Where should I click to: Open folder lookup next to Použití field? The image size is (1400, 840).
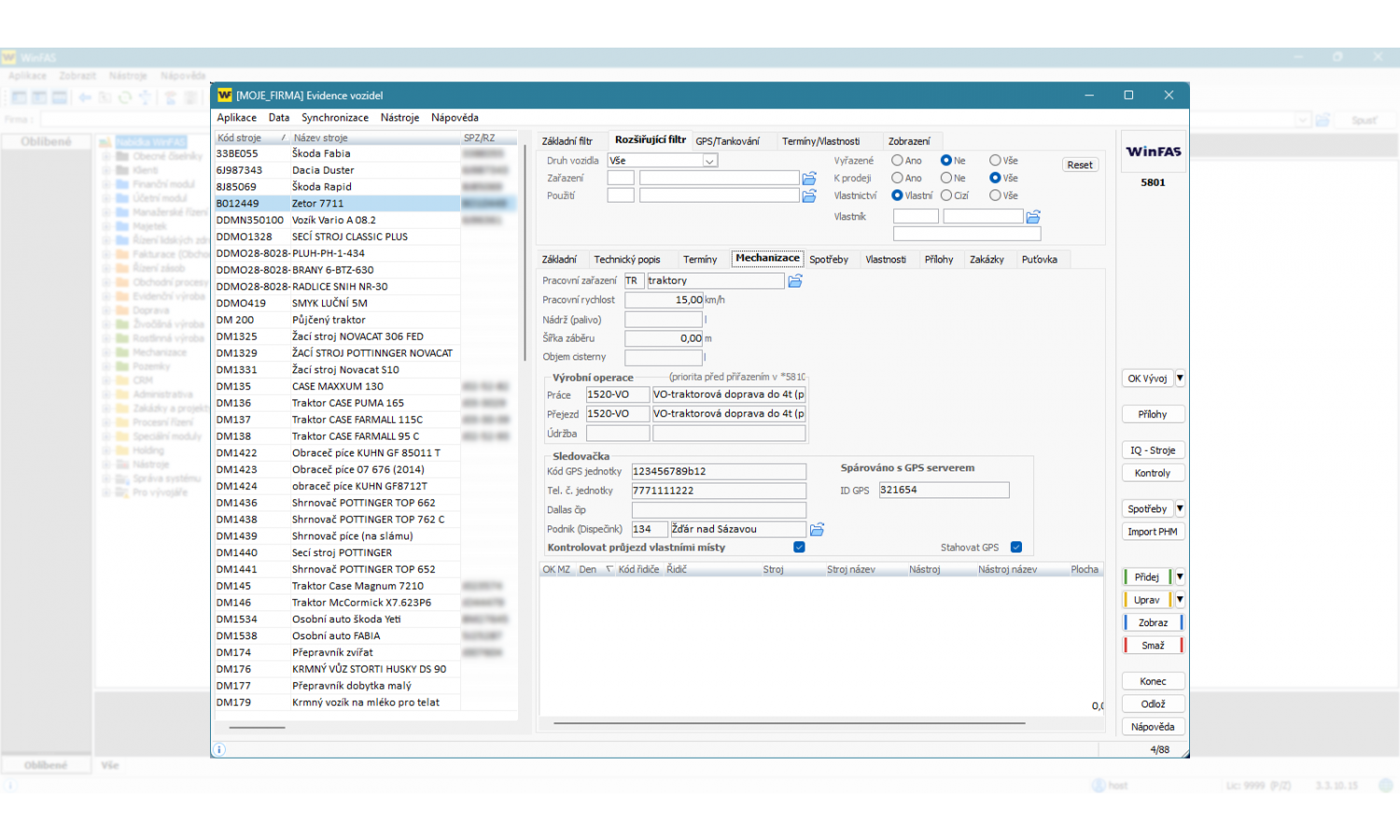pos(809,196)
